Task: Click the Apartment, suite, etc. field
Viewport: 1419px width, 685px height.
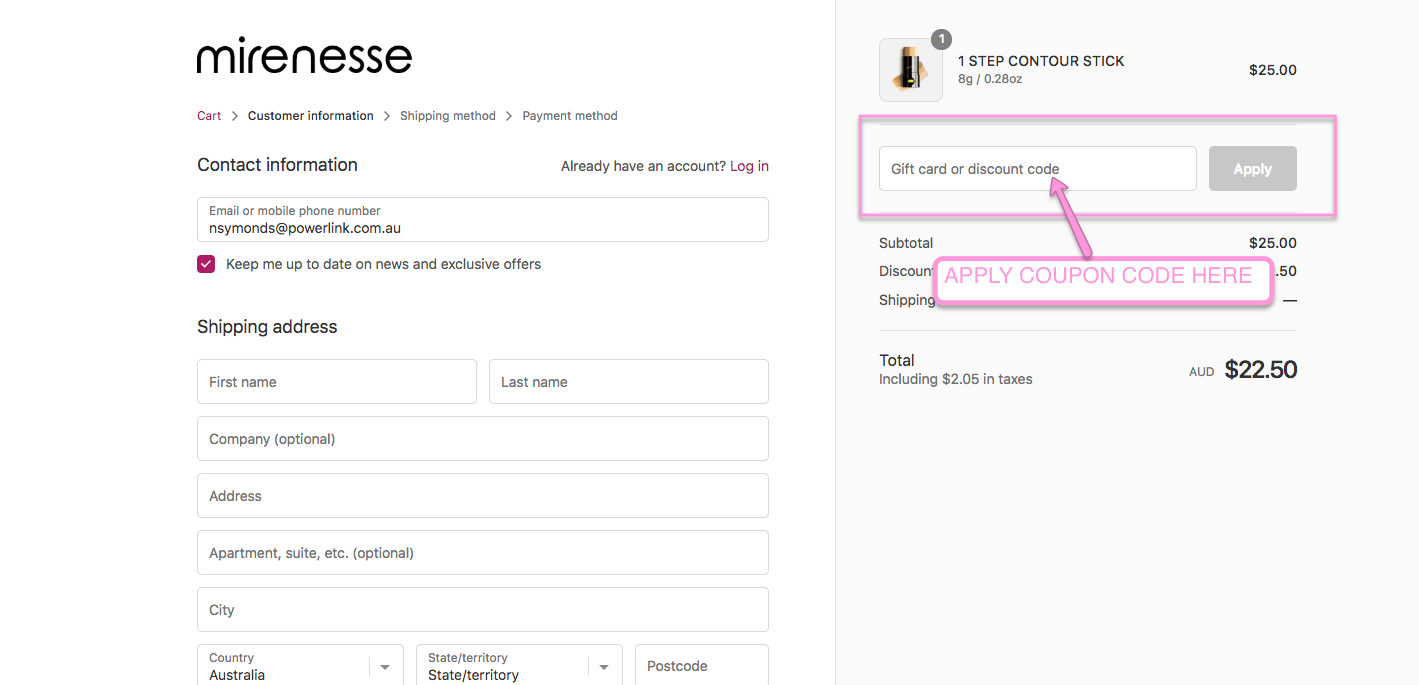Action: click(483, 553)
